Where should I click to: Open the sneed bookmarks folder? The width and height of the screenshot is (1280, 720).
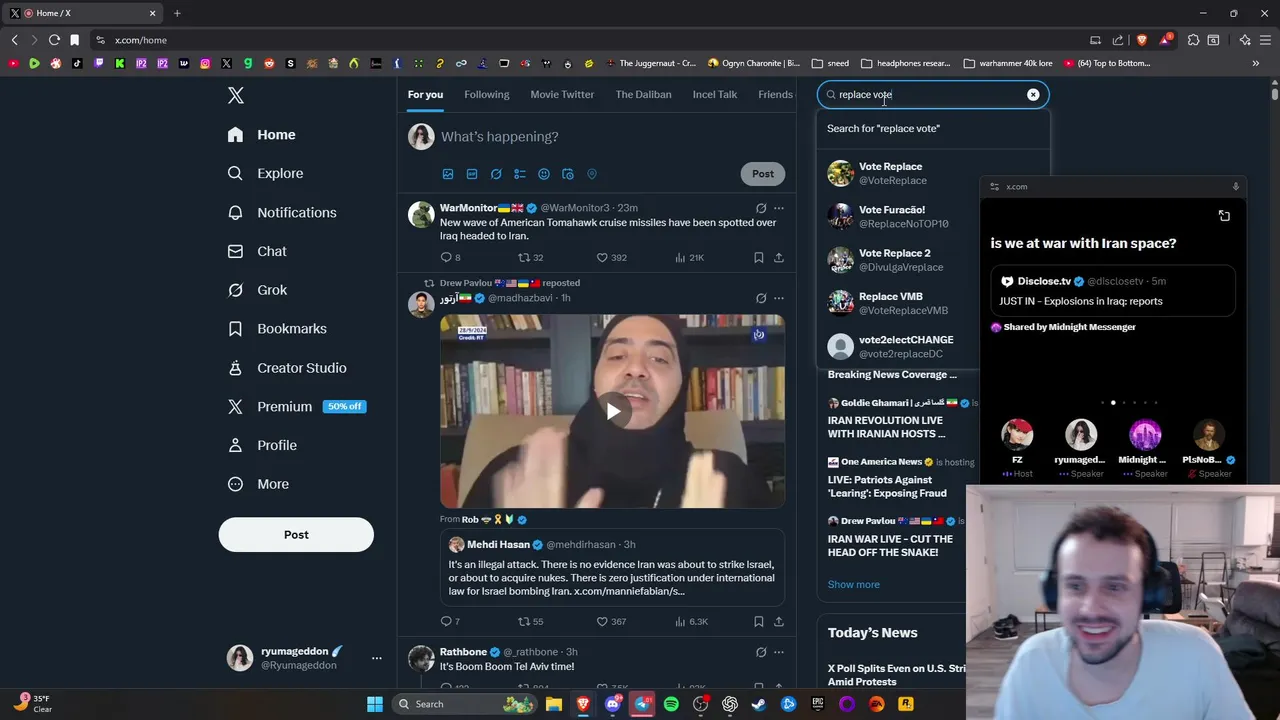pyautogui.click(x=830, y=63)
